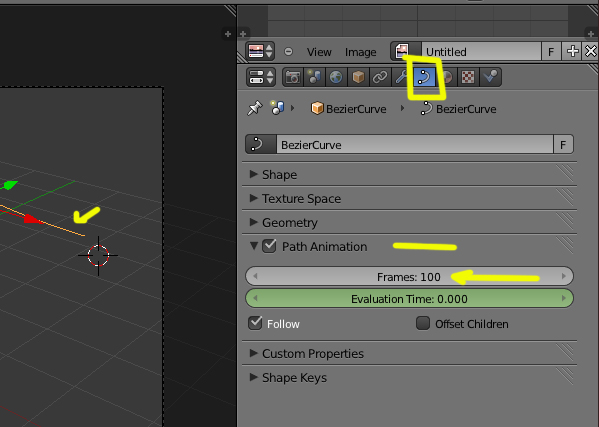Decrease Evaluation Time with left arrow

pyautogui.click(x=255, y=298)
